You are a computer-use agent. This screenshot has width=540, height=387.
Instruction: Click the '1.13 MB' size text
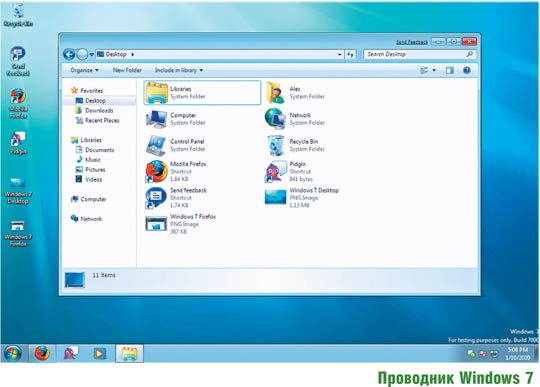(x=299, y=205)
